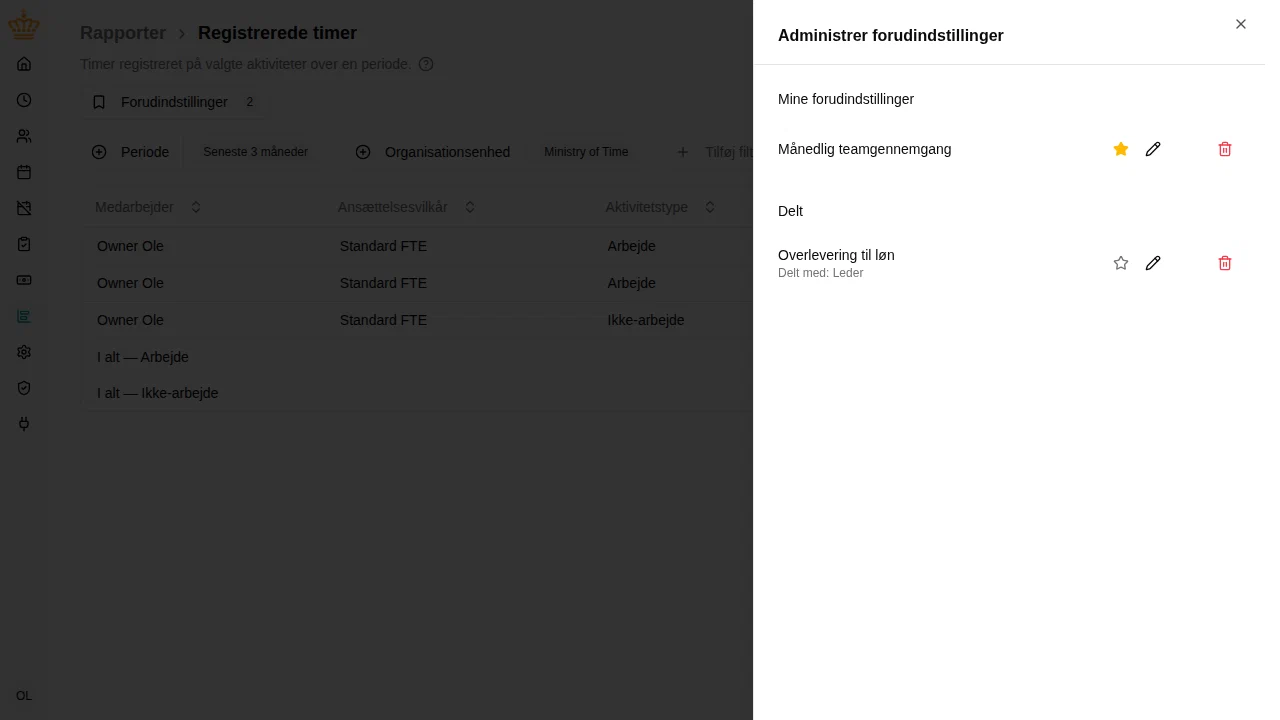The image size is (1280, 720).
Task: Open the Seneste 3 måneder period value
Action: (256, 152)
